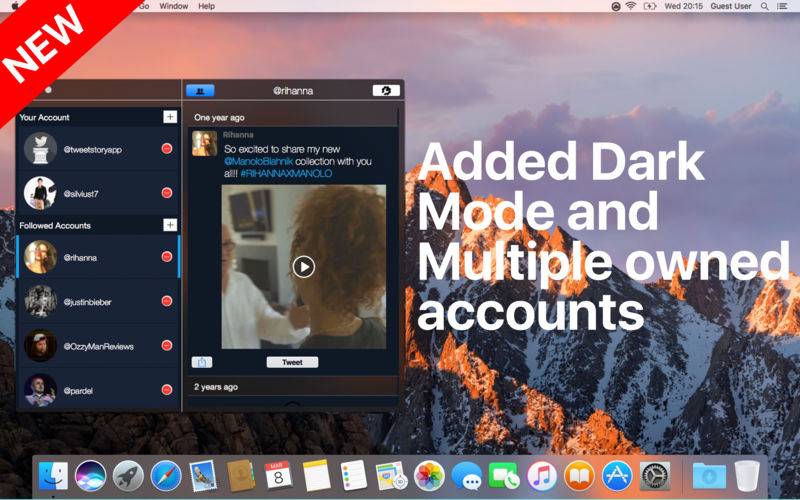Image resolution: width=800 pixels, height=500 pixels.
Task: Open Finder from the Dock
Action: pos(54,476)
